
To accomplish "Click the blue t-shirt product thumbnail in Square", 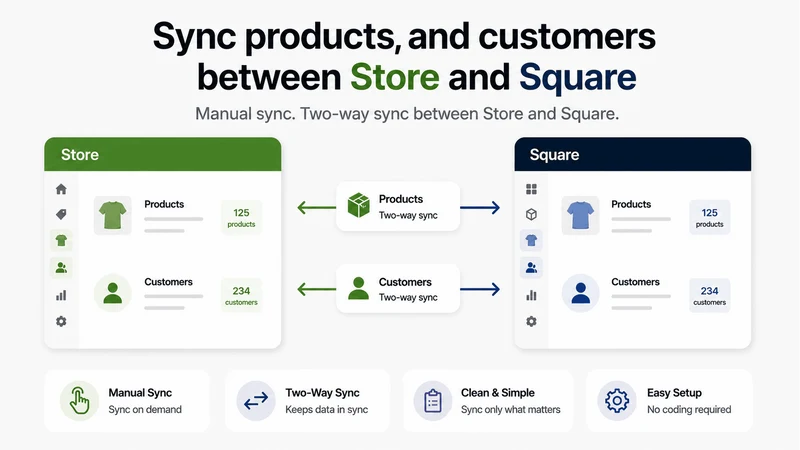I will (581, 215).
